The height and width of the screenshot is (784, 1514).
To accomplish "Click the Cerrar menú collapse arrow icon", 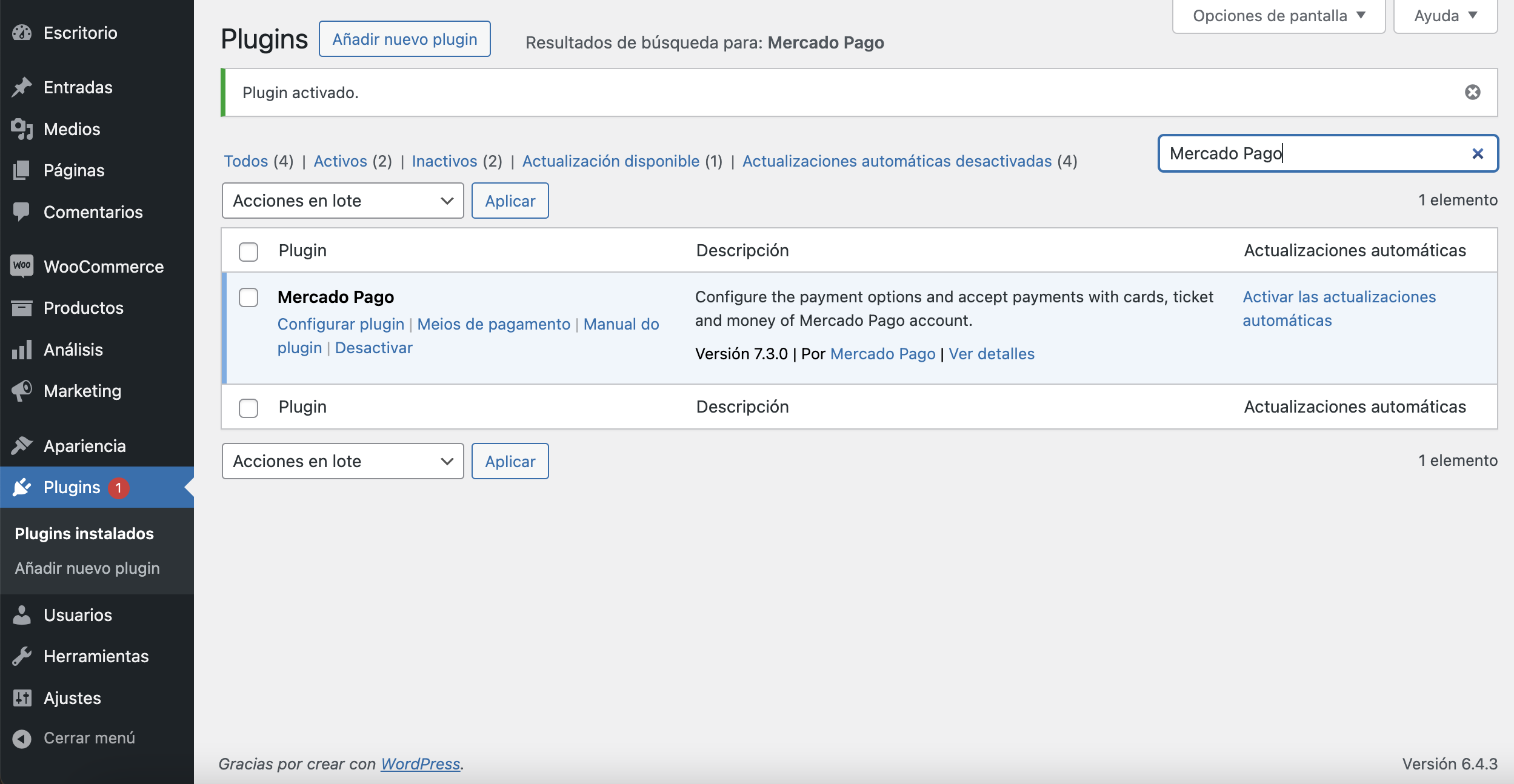I will click(x=22, y=739).
